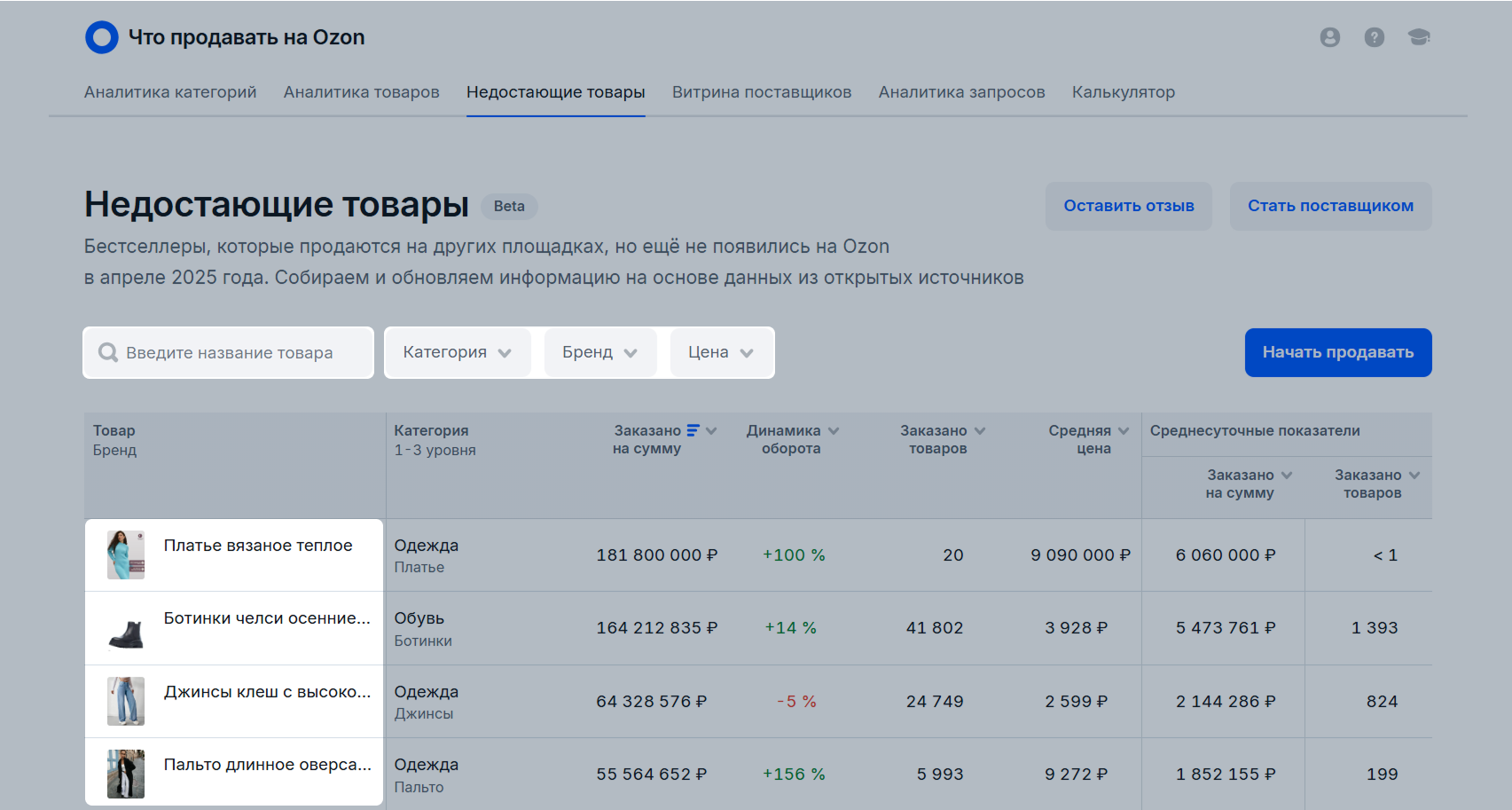
Task: Click ordered quantity 24 749
Action: (x=935, y=702)
